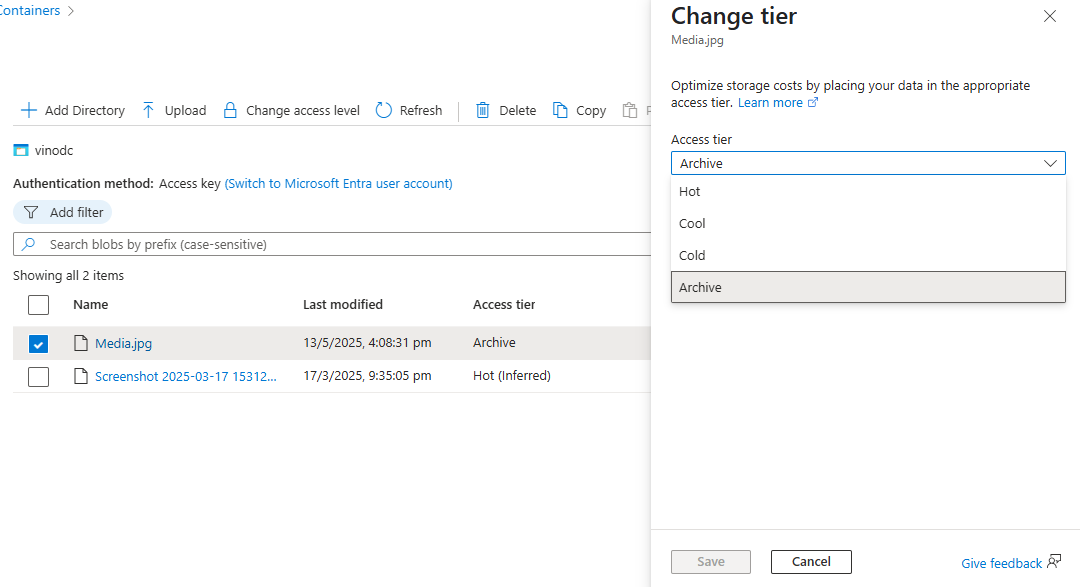Click the Save button
The height and width of the screenshot is (587, 1080).
click(x=711, y=562)
